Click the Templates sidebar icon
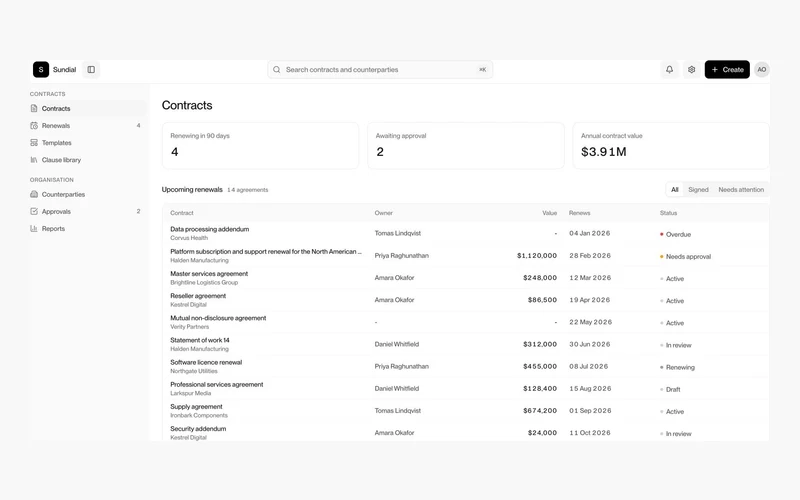This screenshot has width=800, height=500. click(x=34, y=143)
